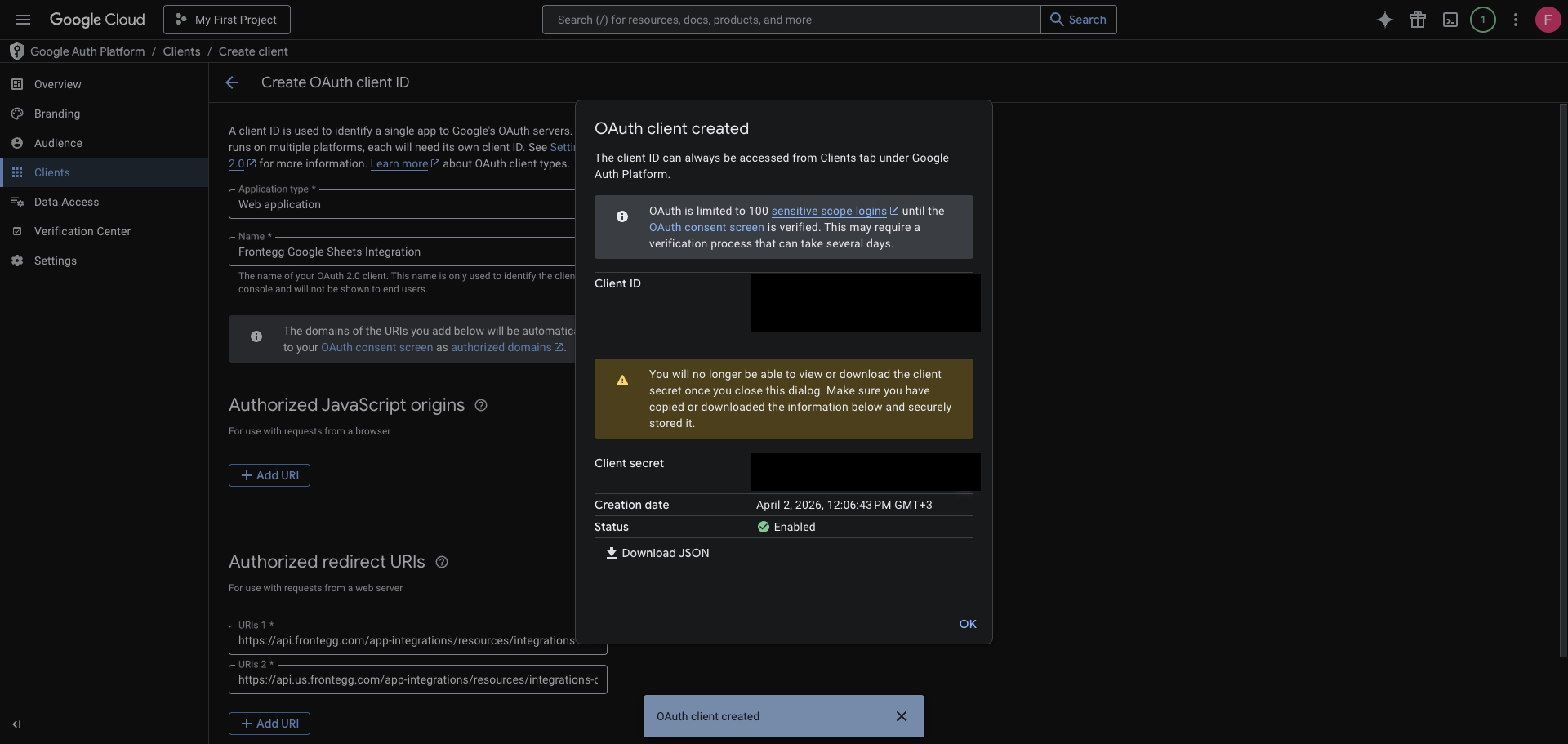This screenshot has width=1568, height=744.
Task: Open the sensitive scope logins link
Action: [835, 211]
